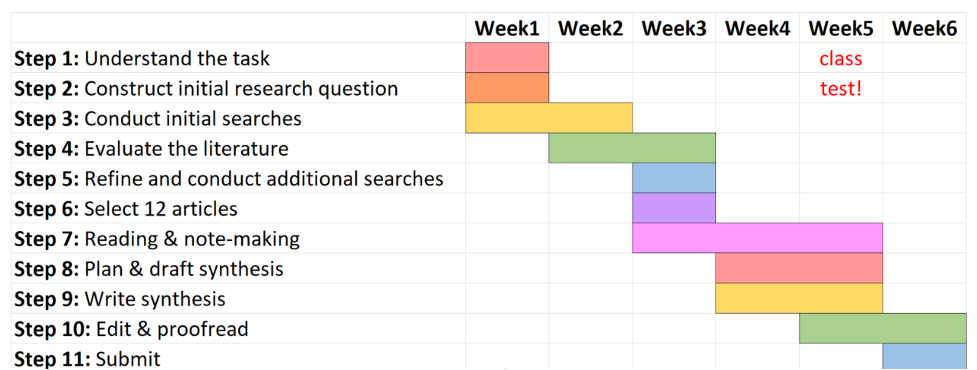Click the red 'class' text in Week5
Screen dimensions: 977x370
pos(841,59)
